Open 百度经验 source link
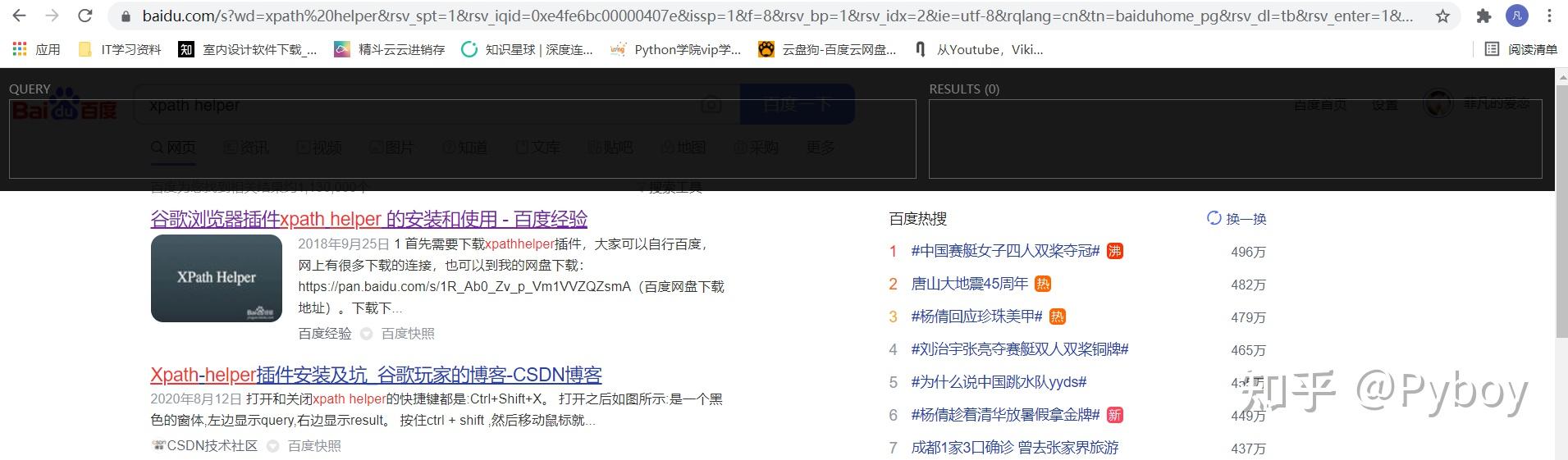This screenshot has height=460, width=1568. [x=325, y=334]
